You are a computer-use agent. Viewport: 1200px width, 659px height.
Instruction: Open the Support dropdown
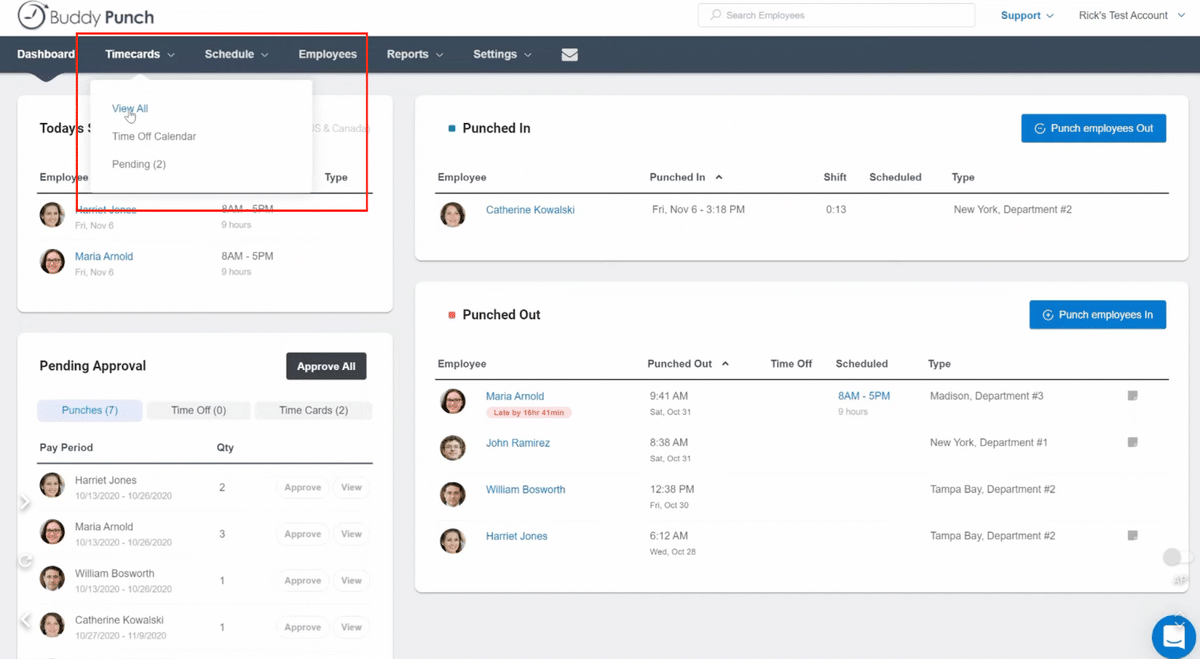click(1027, 15)
